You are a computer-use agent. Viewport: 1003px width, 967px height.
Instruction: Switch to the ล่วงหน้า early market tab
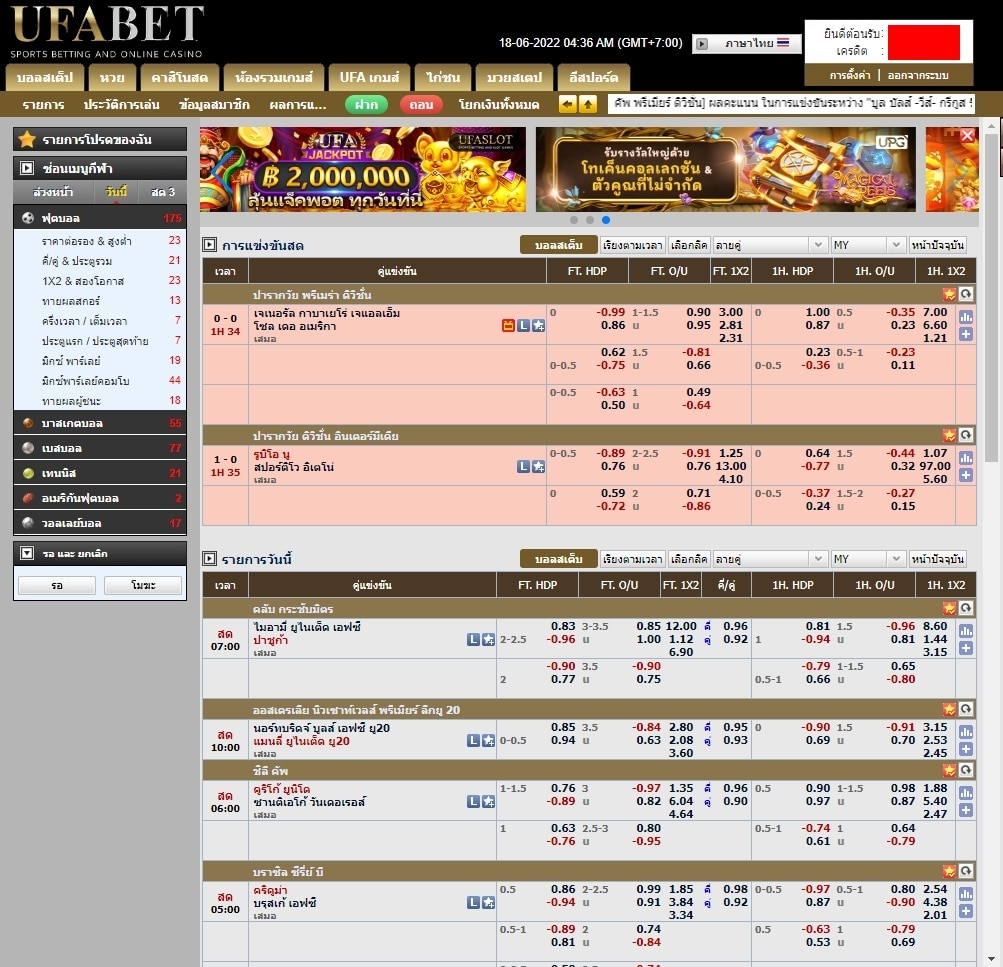(53, 192)
